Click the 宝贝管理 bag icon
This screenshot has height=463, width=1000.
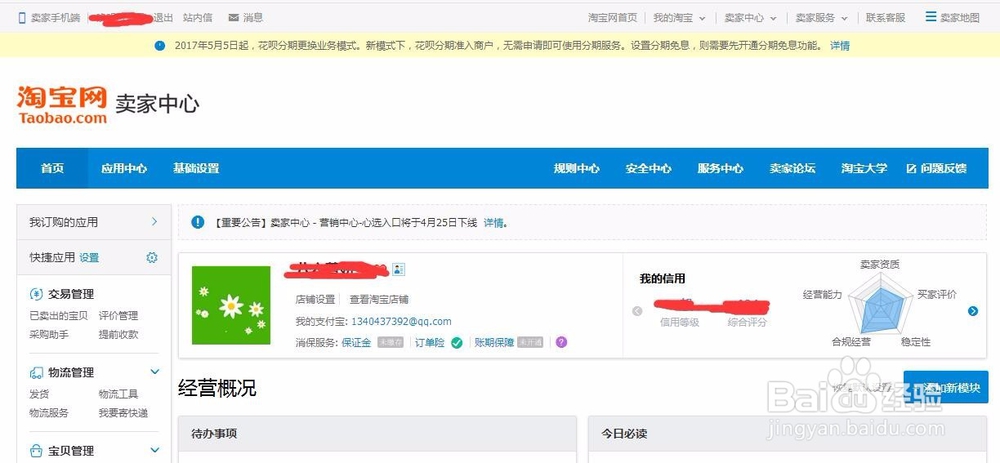point(36,451)
